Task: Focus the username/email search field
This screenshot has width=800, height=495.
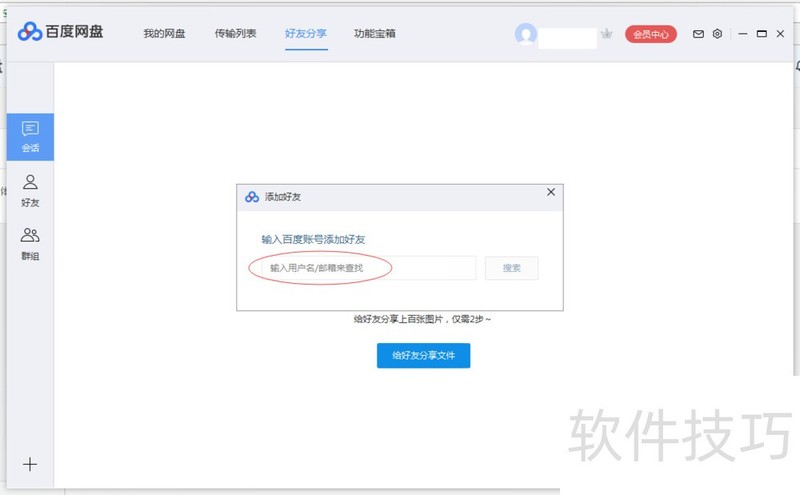Action: pos(369,268)
